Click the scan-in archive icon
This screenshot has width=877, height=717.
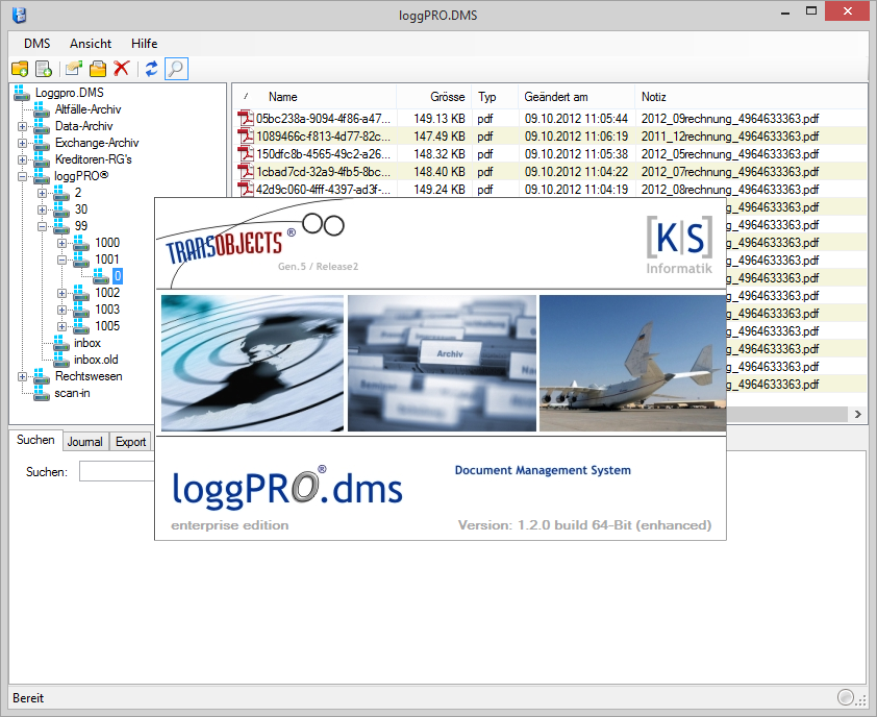(41, 393)
